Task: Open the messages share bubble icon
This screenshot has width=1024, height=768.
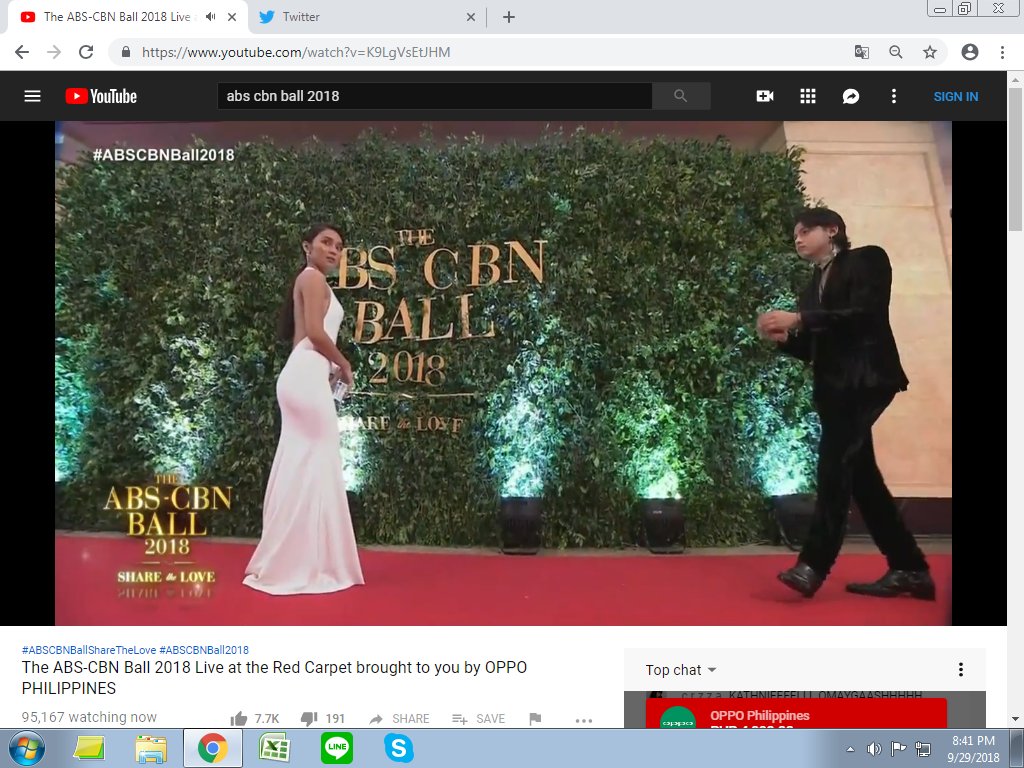Action: click(x=850, y=97)
